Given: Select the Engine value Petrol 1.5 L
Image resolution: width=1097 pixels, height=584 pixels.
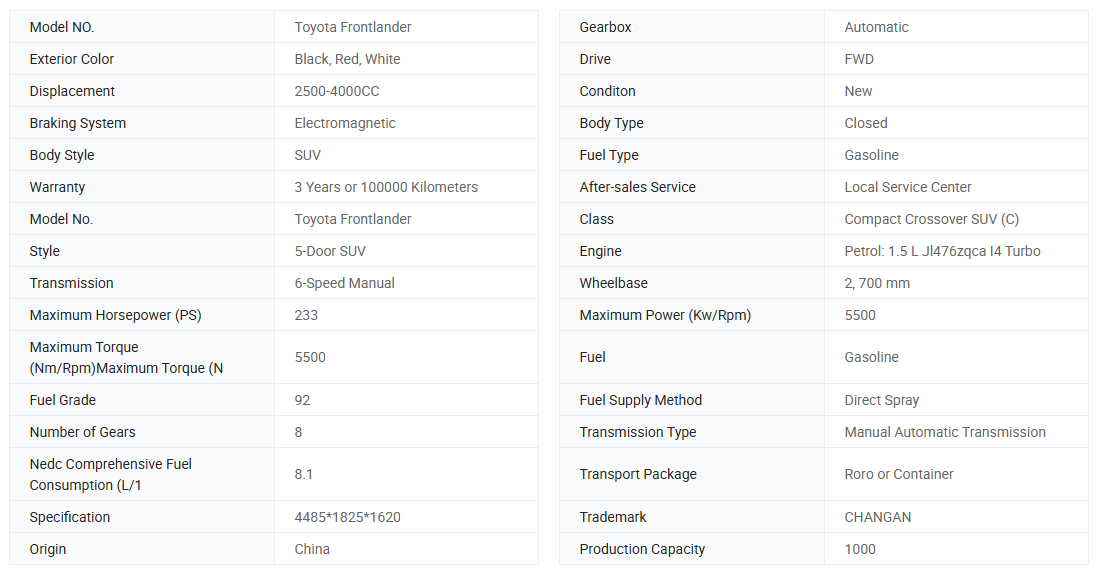Looking at the screenshot, I should point(942,251).
